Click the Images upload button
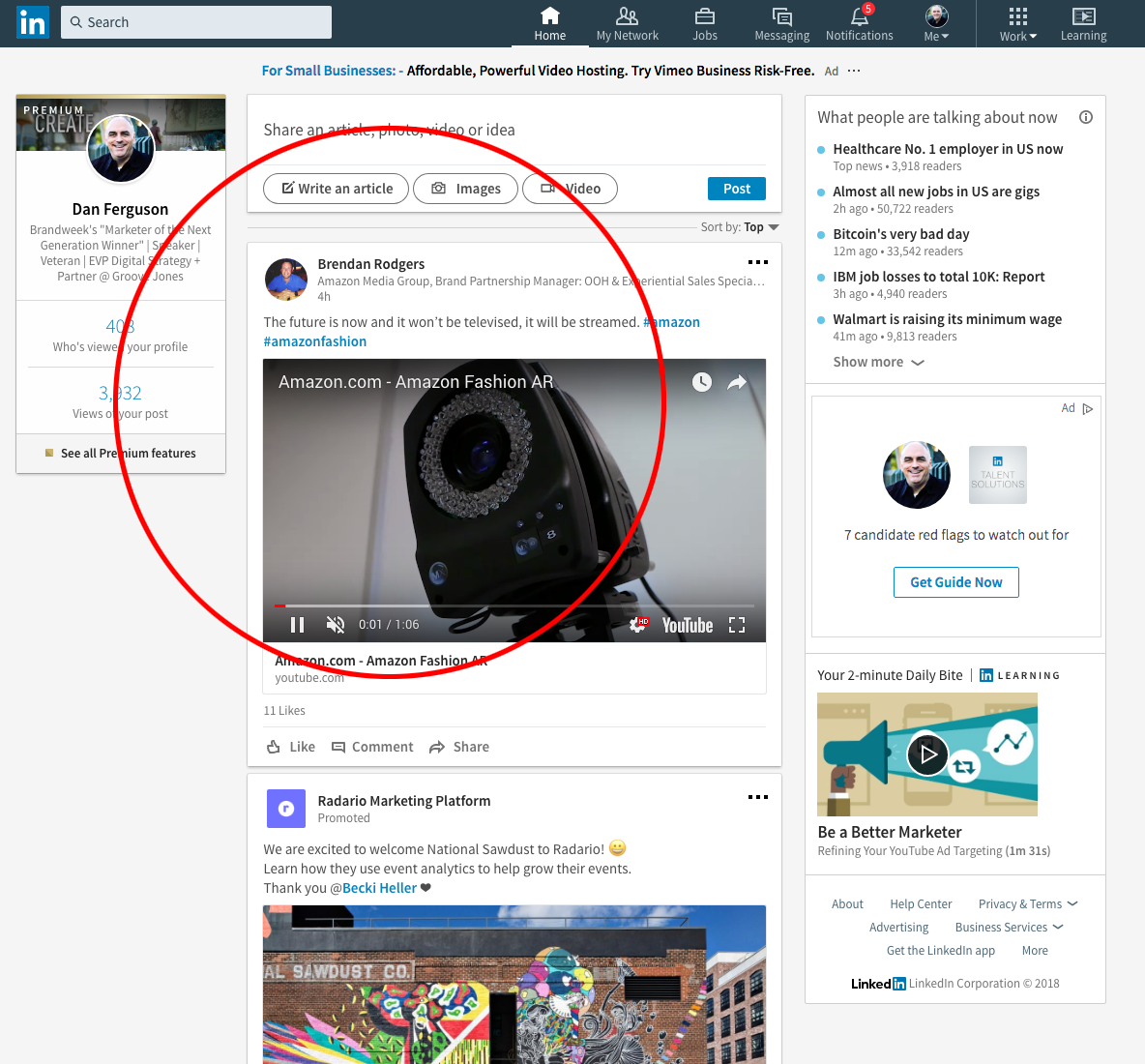This screenshot has width=1145, height=1064. [465, 189]
